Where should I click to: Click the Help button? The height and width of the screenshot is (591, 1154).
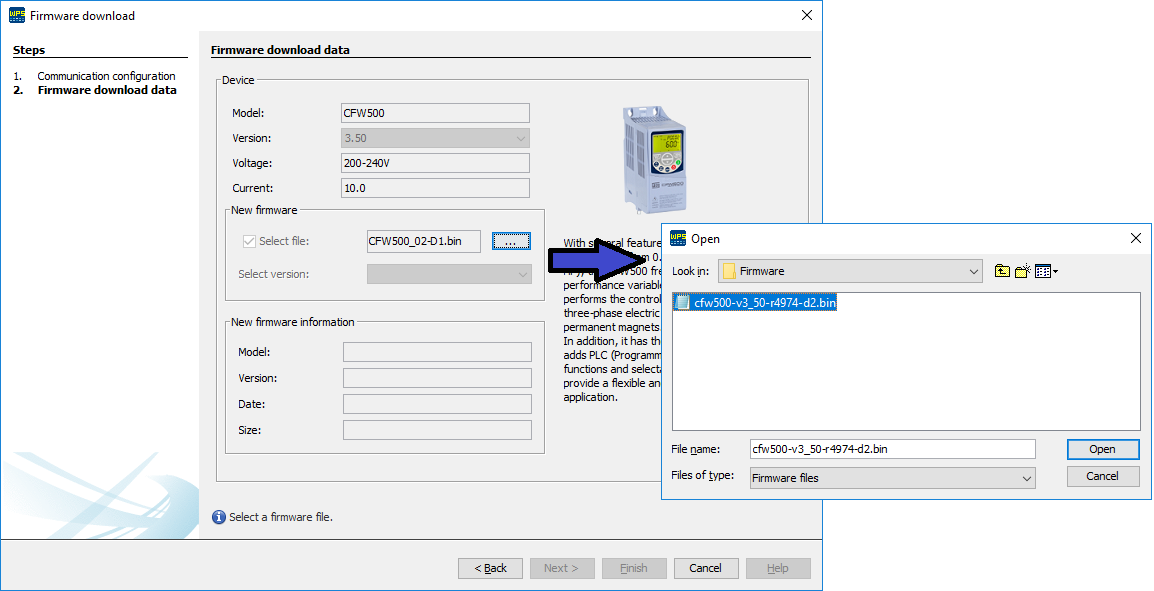click(x=778, y=567)
